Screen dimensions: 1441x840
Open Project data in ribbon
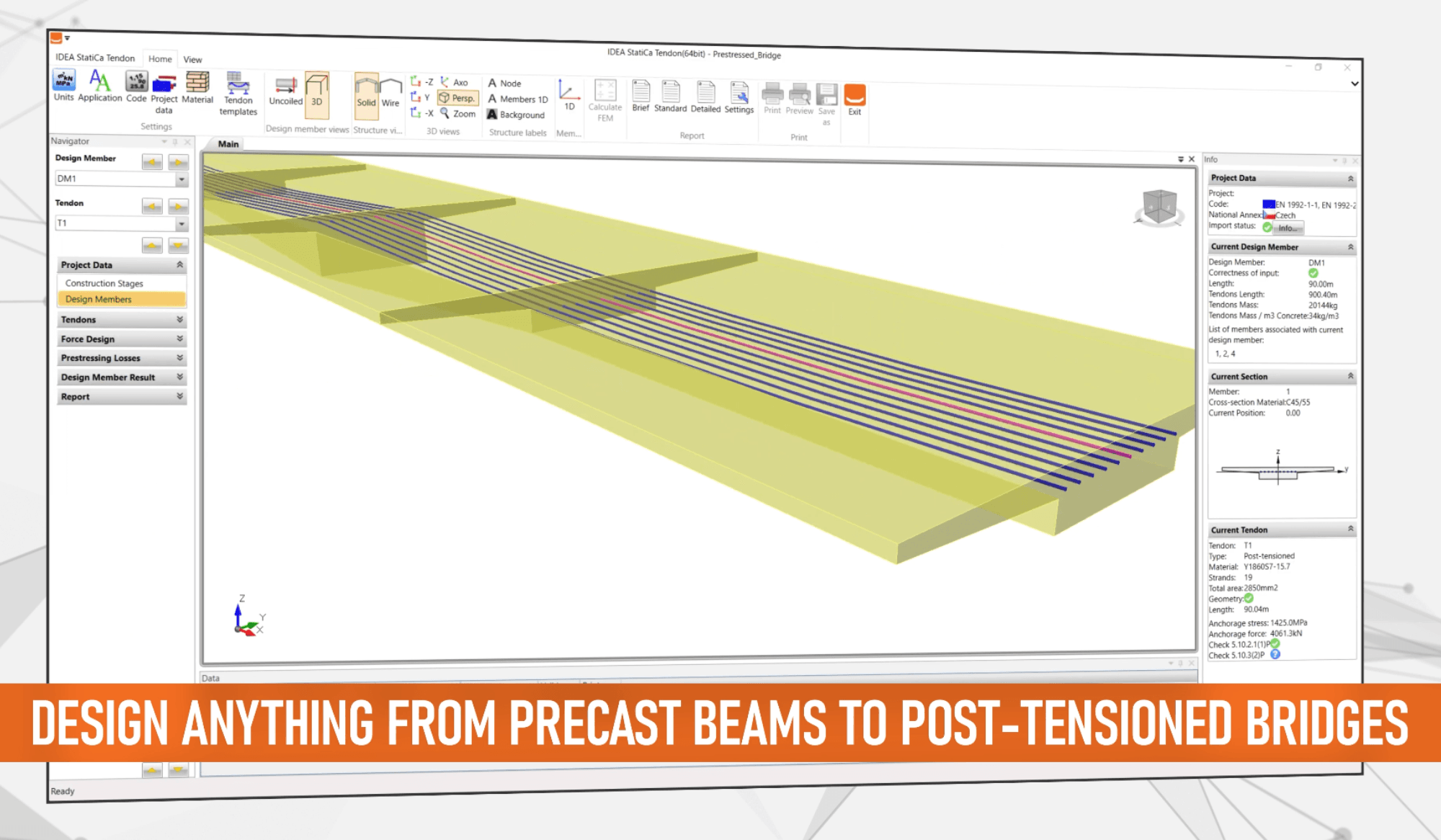[164, 93]
